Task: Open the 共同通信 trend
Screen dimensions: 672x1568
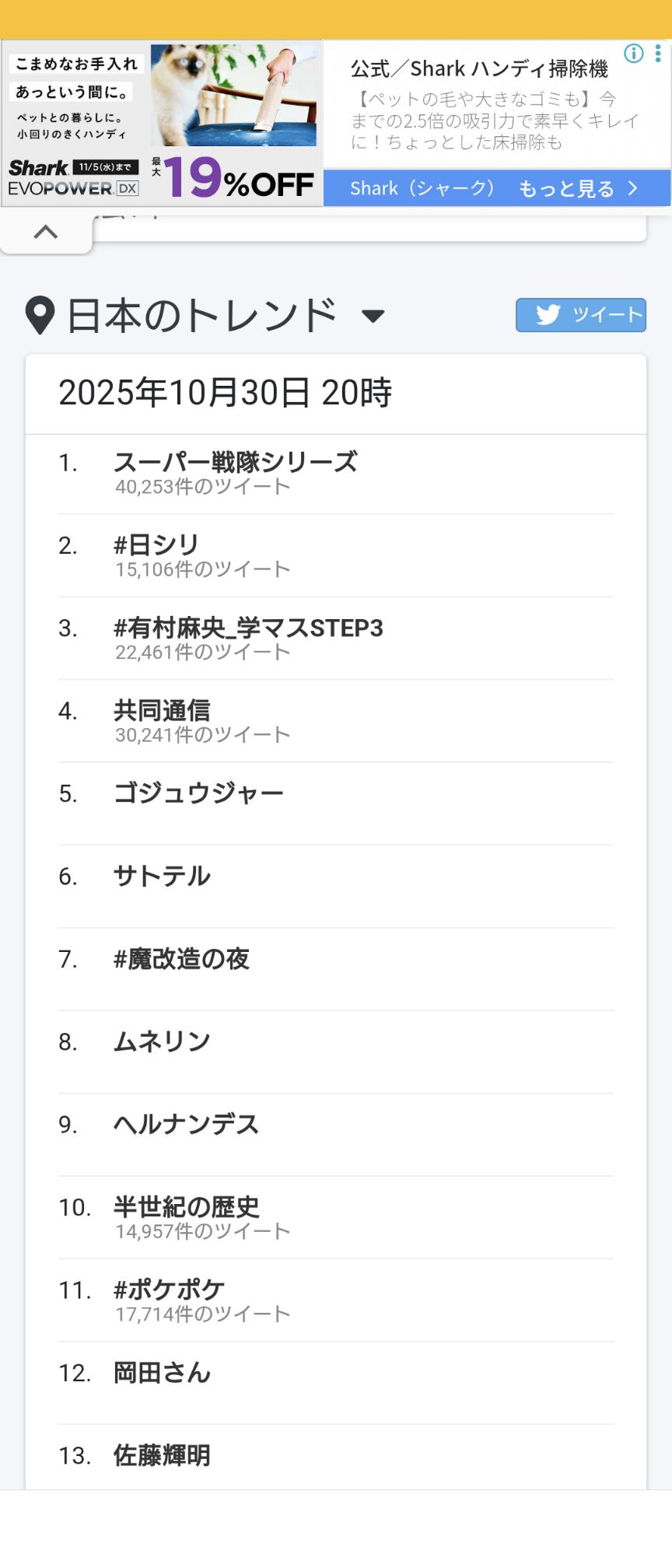Action: tap(162, 710)
